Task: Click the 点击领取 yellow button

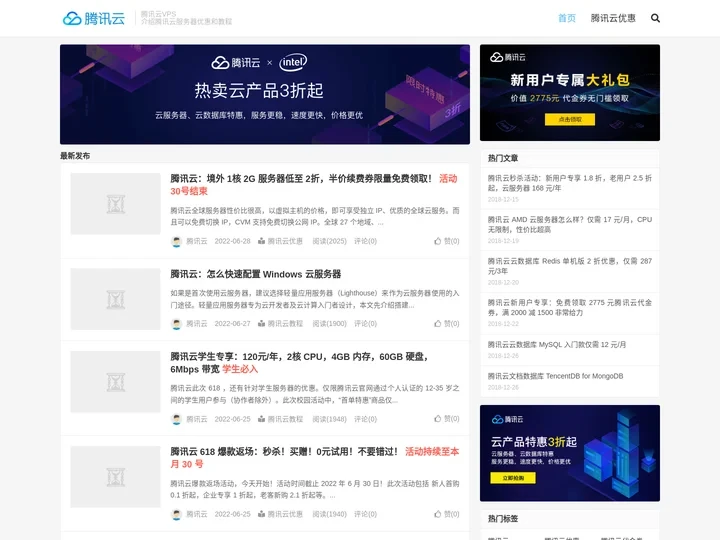Action: [570, 119]
